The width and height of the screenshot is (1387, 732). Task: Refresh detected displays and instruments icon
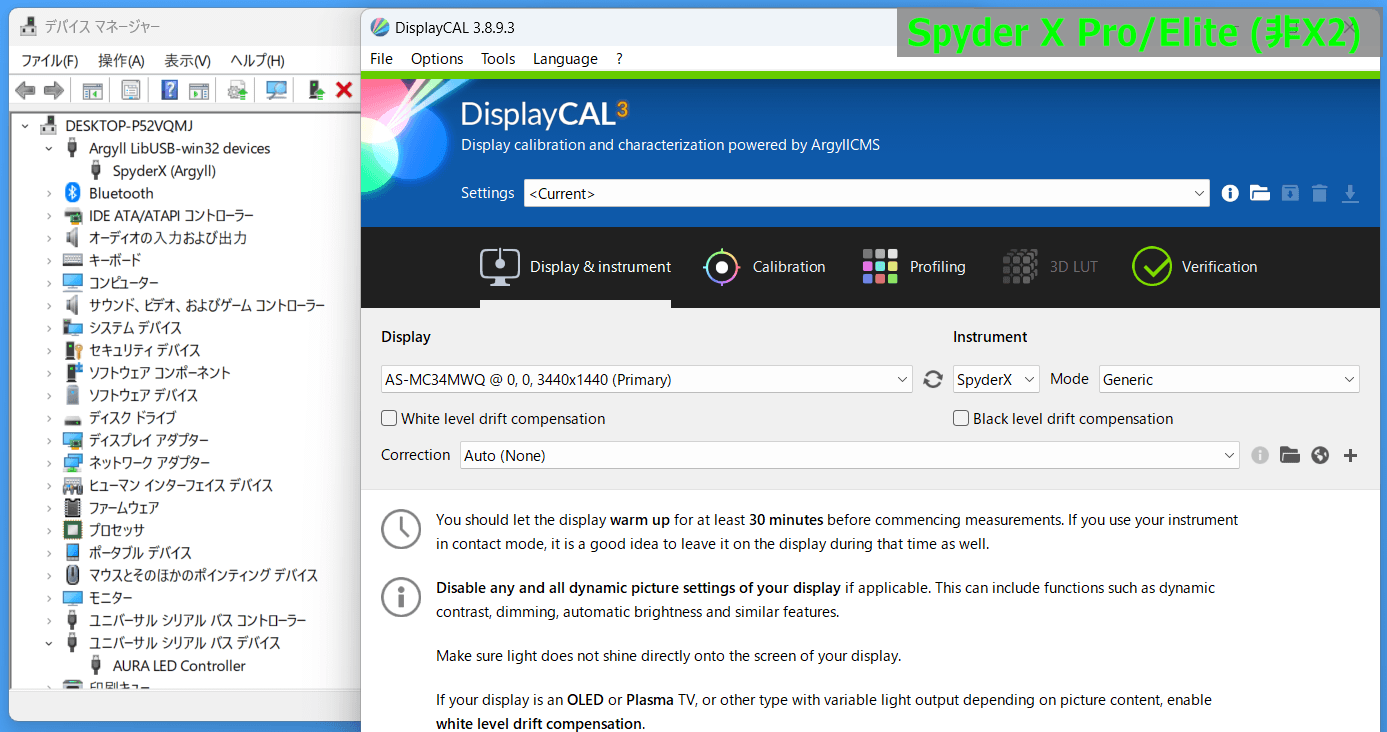click(933, 379)
